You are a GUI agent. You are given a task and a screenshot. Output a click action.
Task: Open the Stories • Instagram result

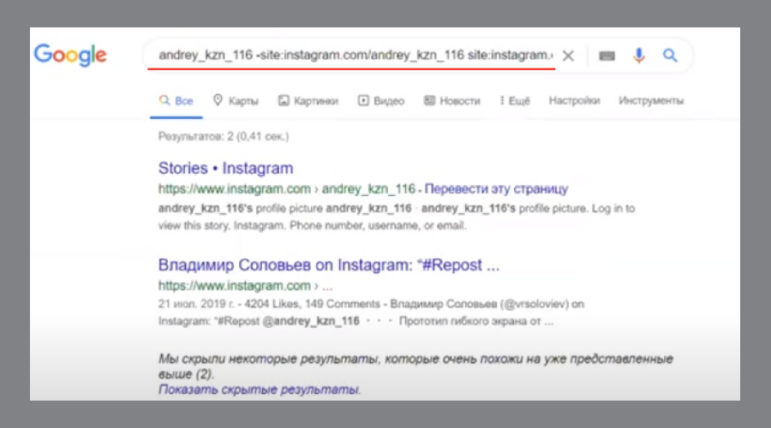click(x=225, y=168)
